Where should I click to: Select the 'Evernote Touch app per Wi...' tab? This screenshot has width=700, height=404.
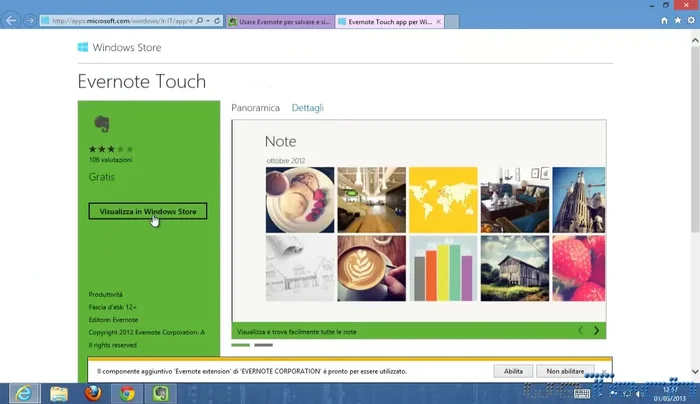click(385, 21)
